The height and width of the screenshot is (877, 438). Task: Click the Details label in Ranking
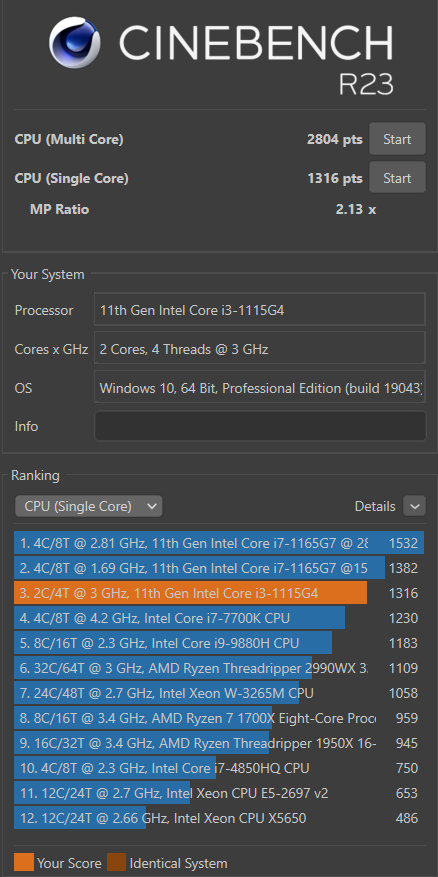[x=375, y=507]
